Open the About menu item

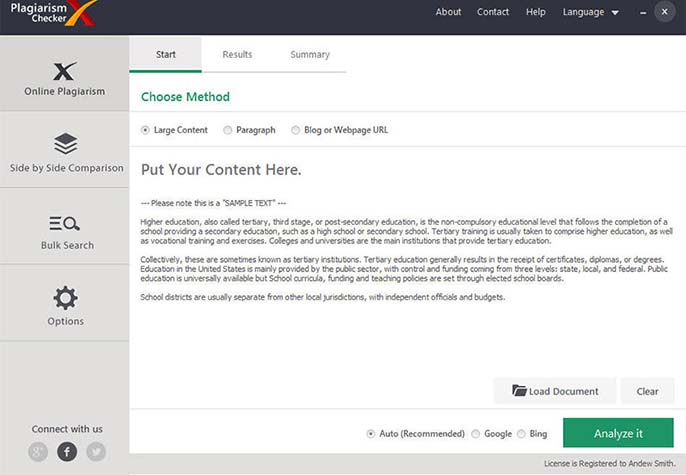(x=448, y=12)
